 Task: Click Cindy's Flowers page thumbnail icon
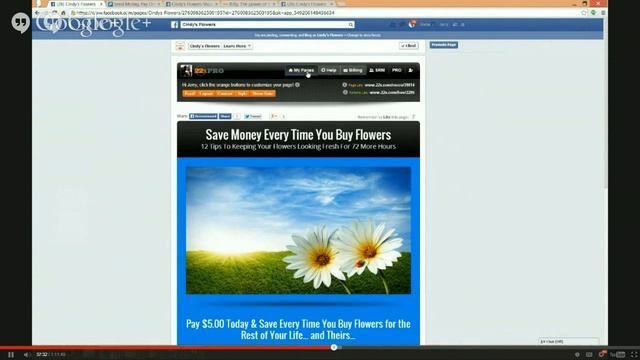coord(180,46)
